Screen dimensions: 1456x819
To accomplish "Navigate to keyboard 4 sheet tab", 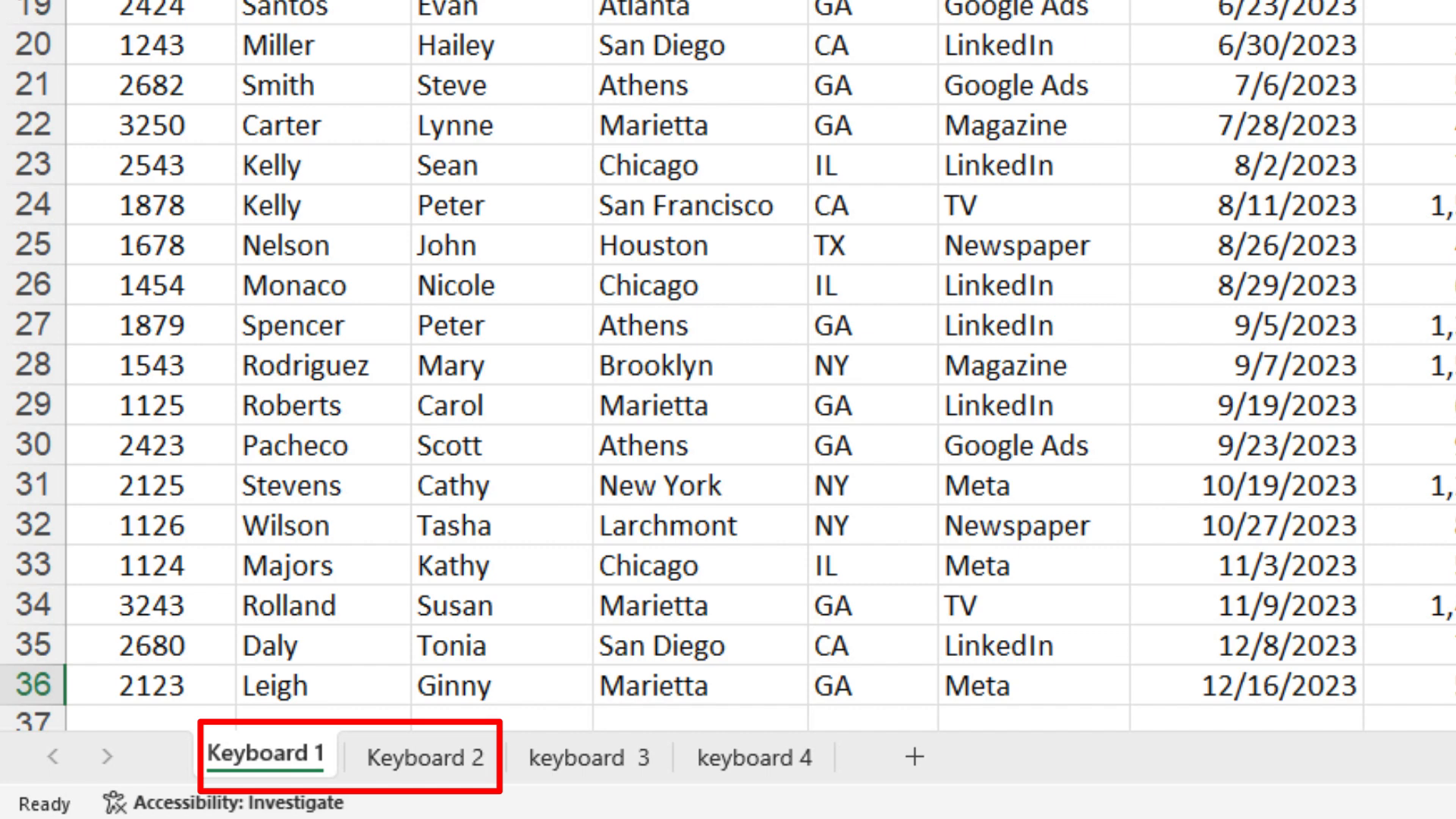I will point(755,757).
